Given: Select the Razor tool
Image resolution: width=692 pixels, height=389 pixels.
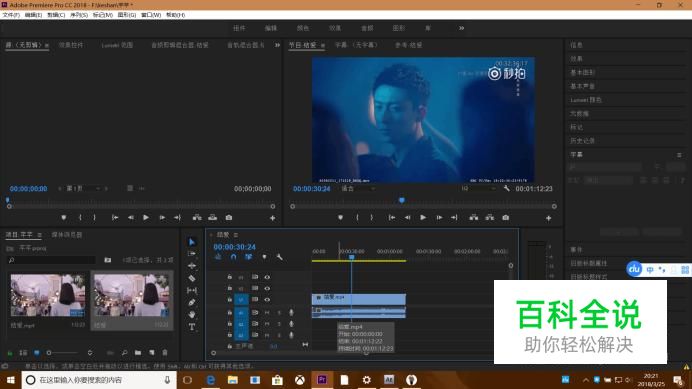Looking at the screenshot, I should tap(192, 278).
